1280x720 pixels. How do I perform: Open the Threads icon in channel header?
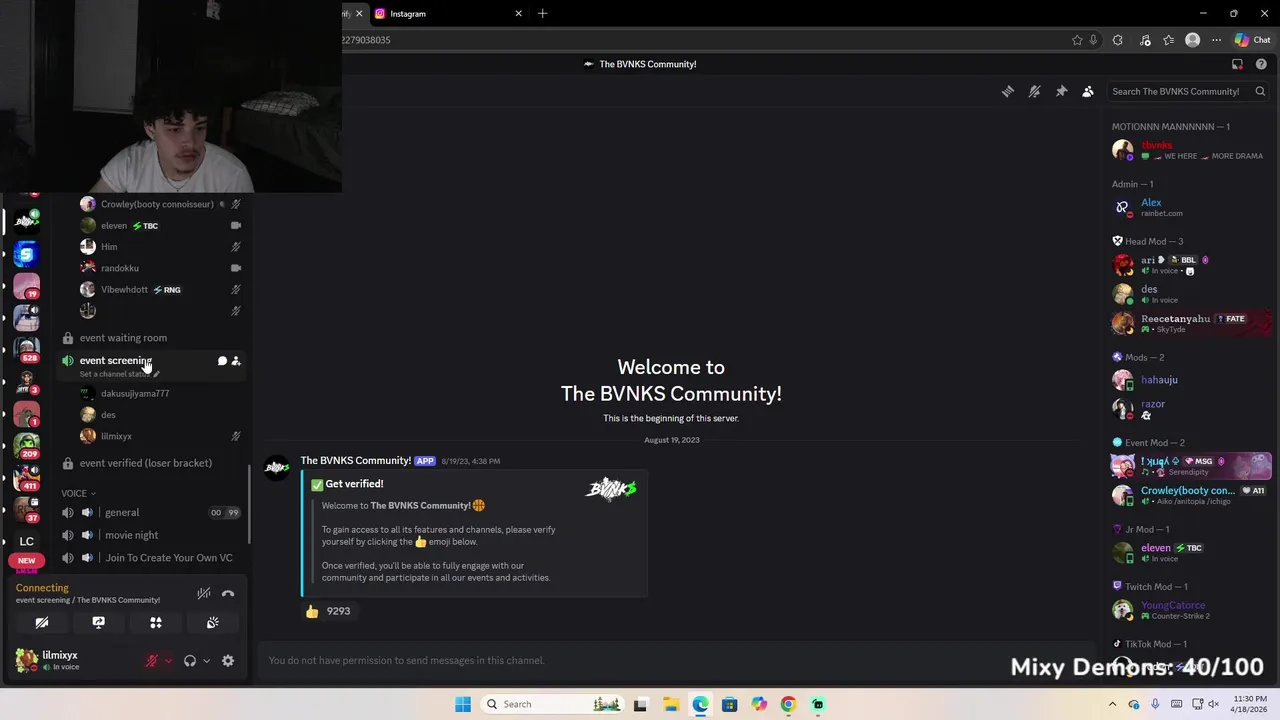pos(1008,91)
